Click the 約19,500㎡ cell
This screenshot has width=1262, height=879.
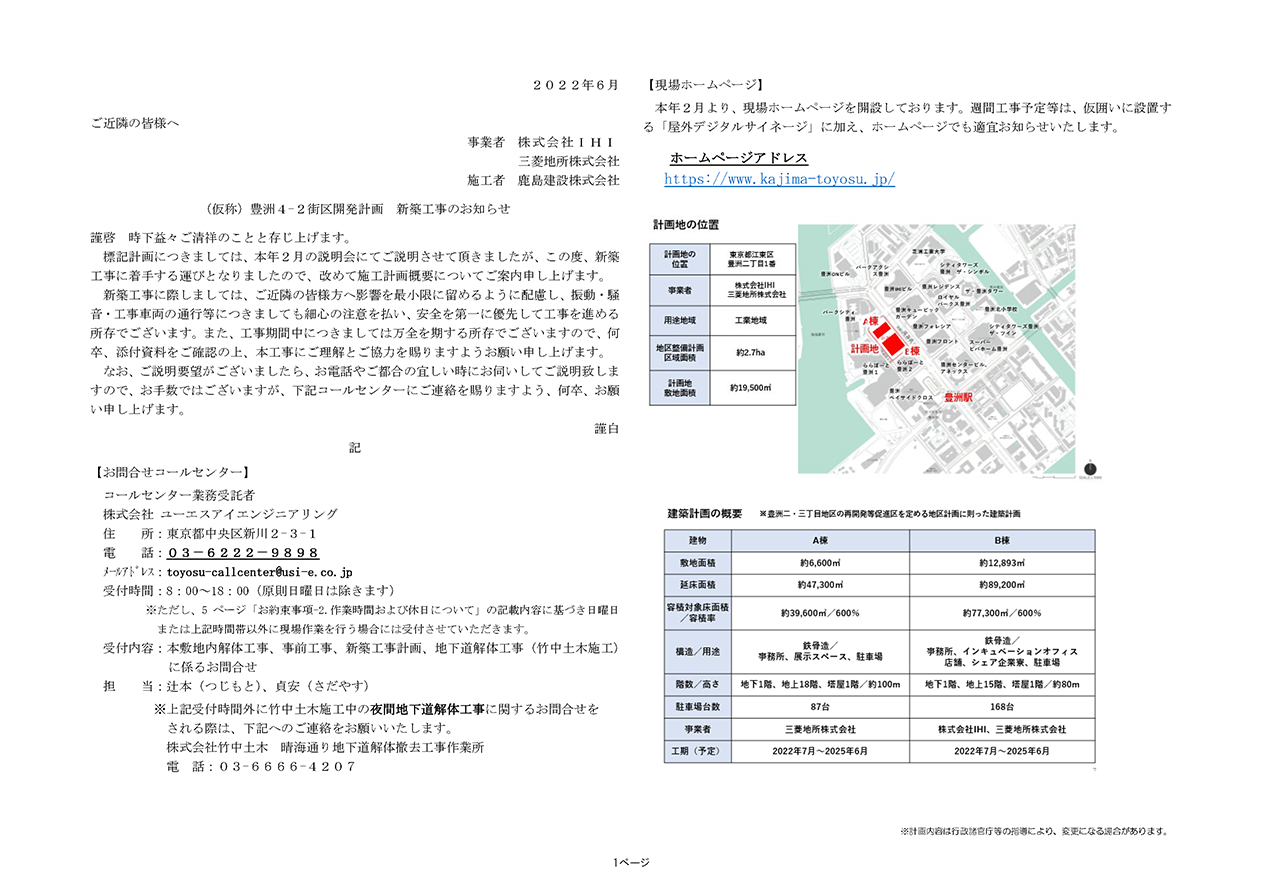[x=751, y=388]
